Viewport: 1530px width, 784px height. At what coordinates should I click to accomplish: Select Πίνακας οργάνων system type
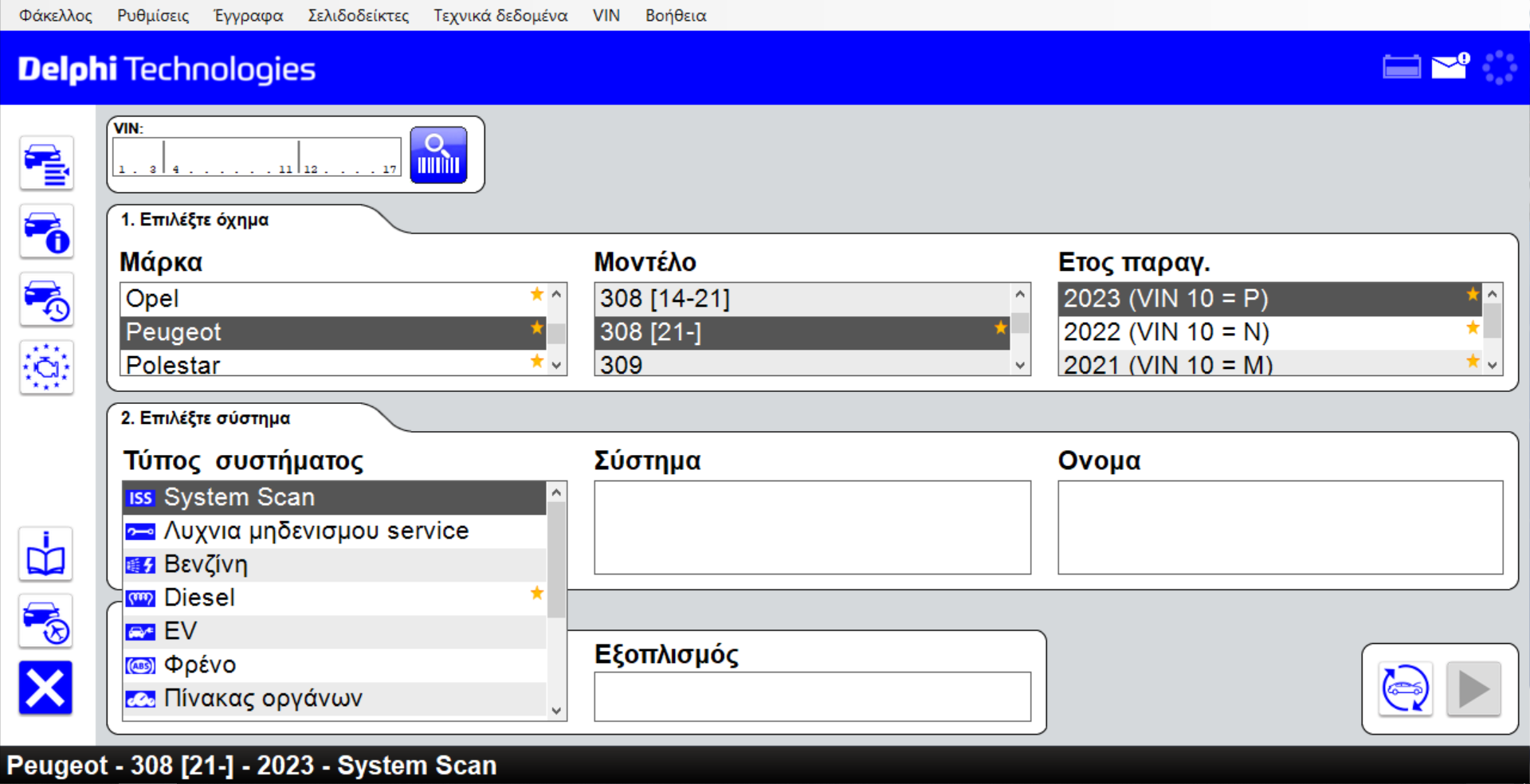[335, 698]
